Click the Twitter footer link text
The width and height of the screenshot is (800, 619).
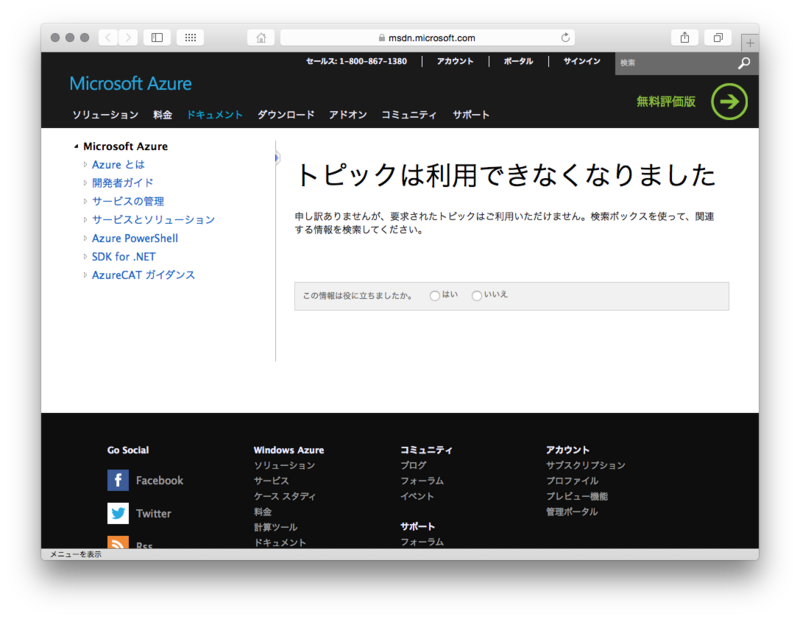(x=154, y=513)
